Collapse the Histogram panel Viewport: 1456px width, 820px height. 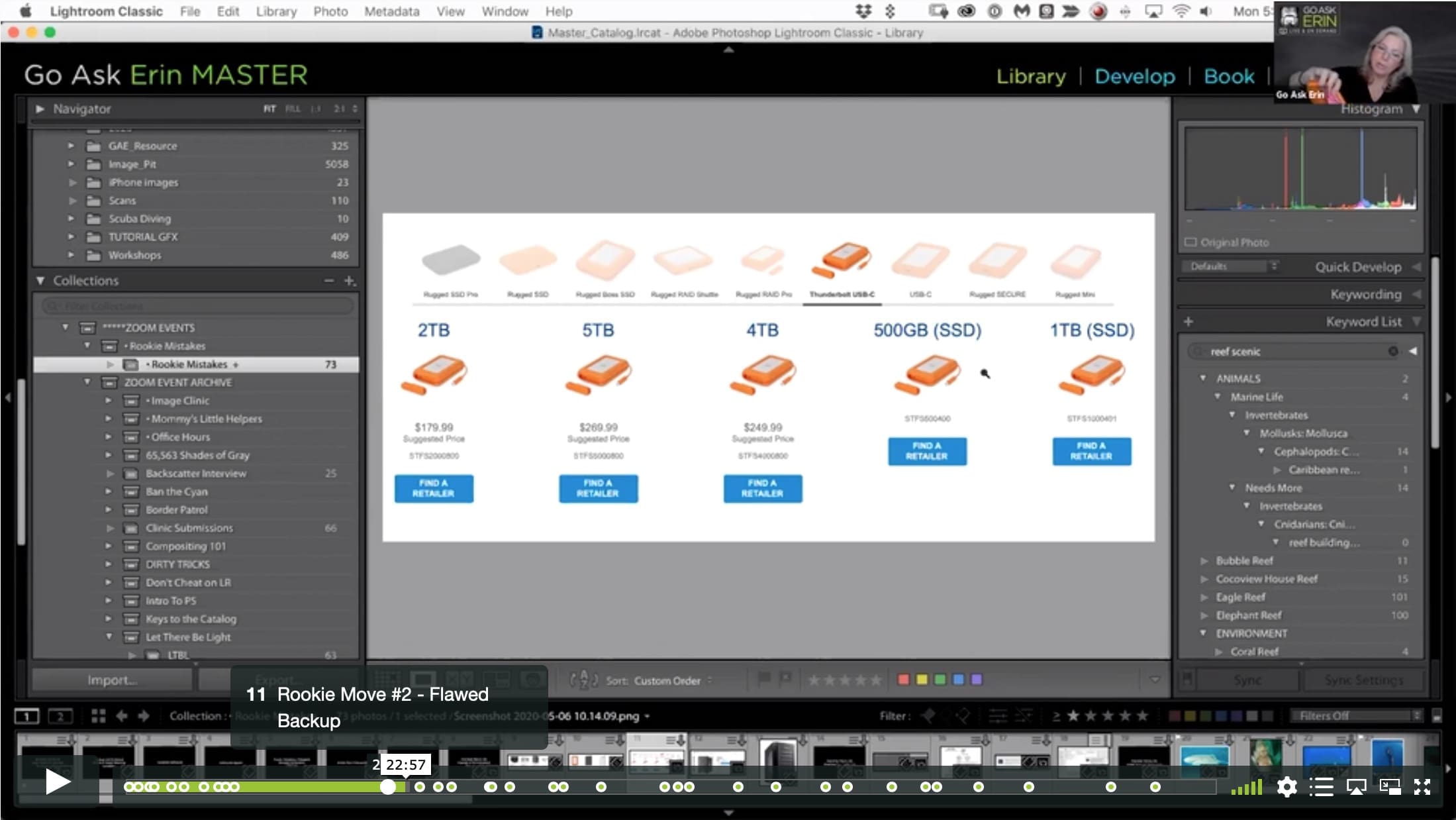coord(1416,109)
